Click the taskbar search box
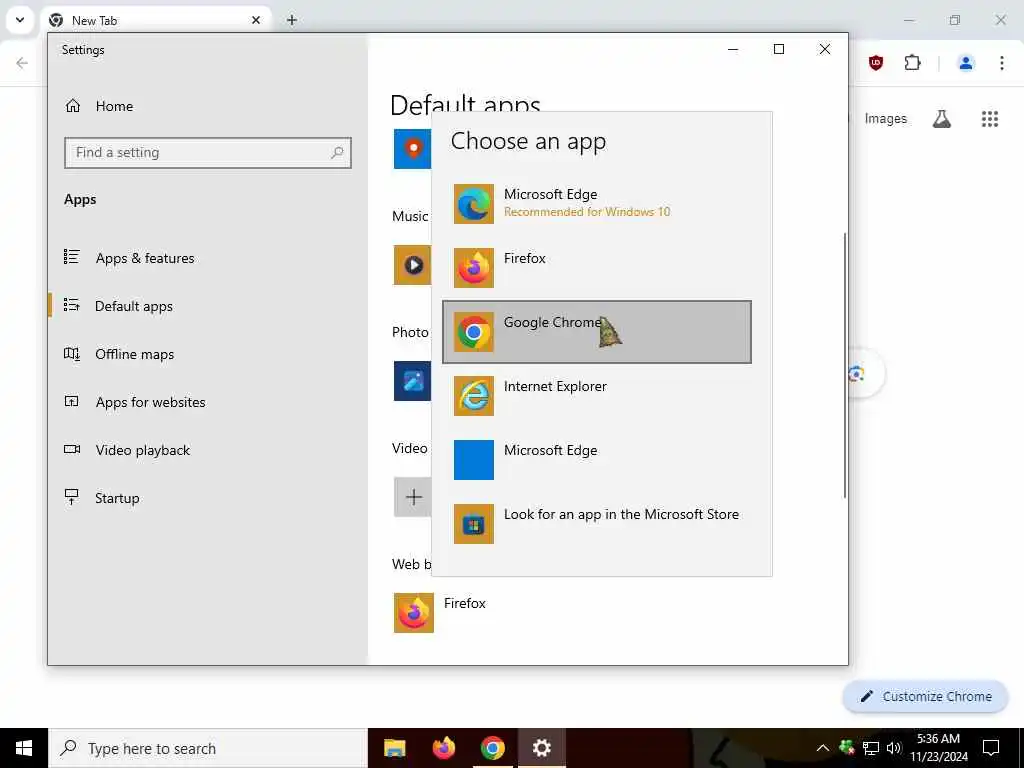Viewport: 1024px width, 768px height. pos(208,748)
